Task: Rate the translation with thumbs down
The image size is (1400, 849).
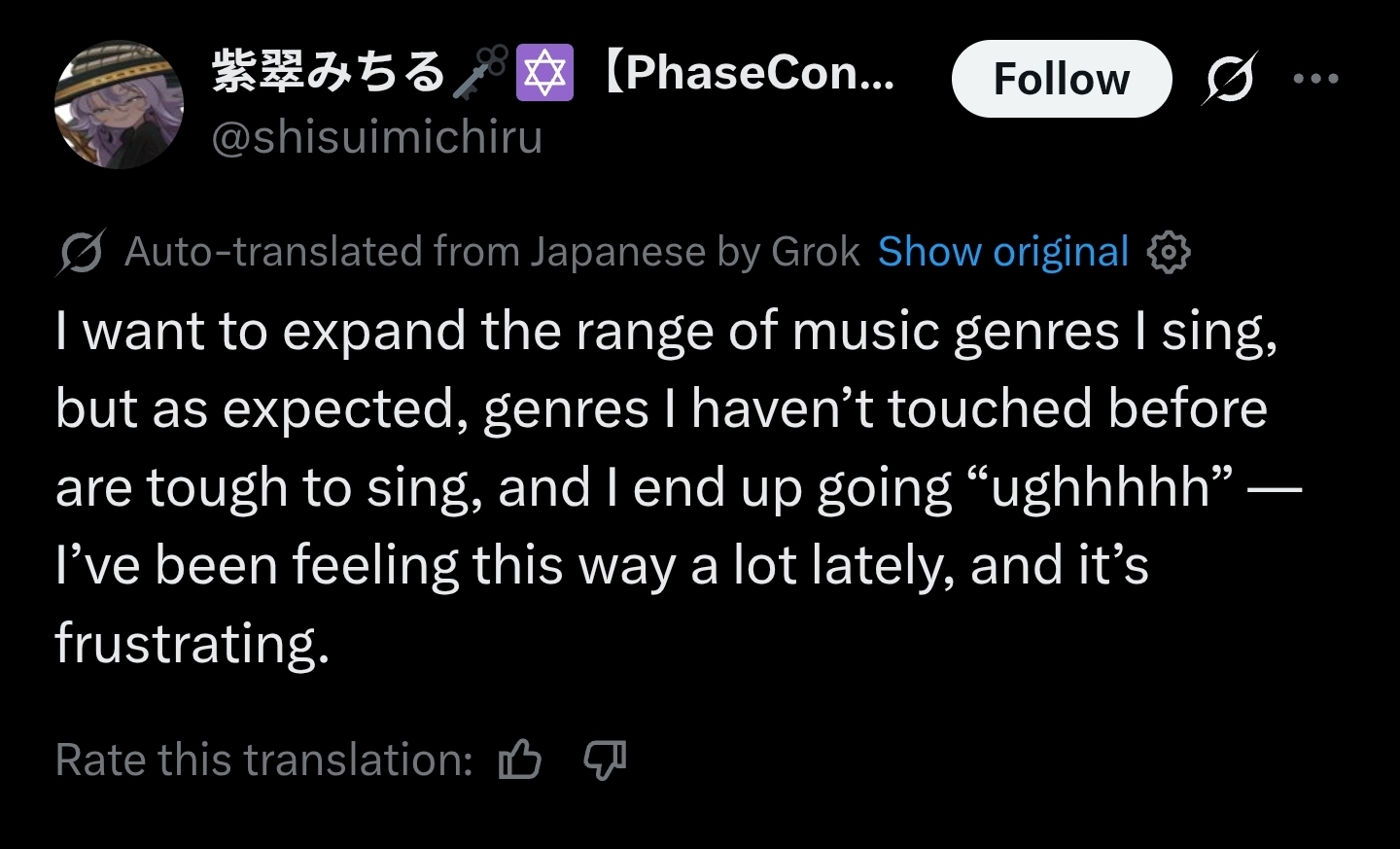Action: [x=605, y=760]
